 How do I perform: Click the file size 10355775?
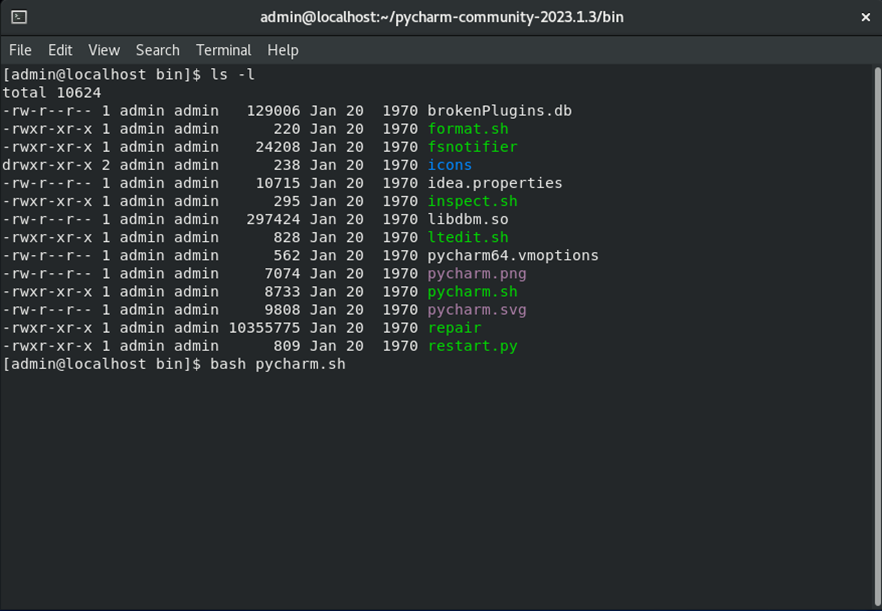pos(264,327)
